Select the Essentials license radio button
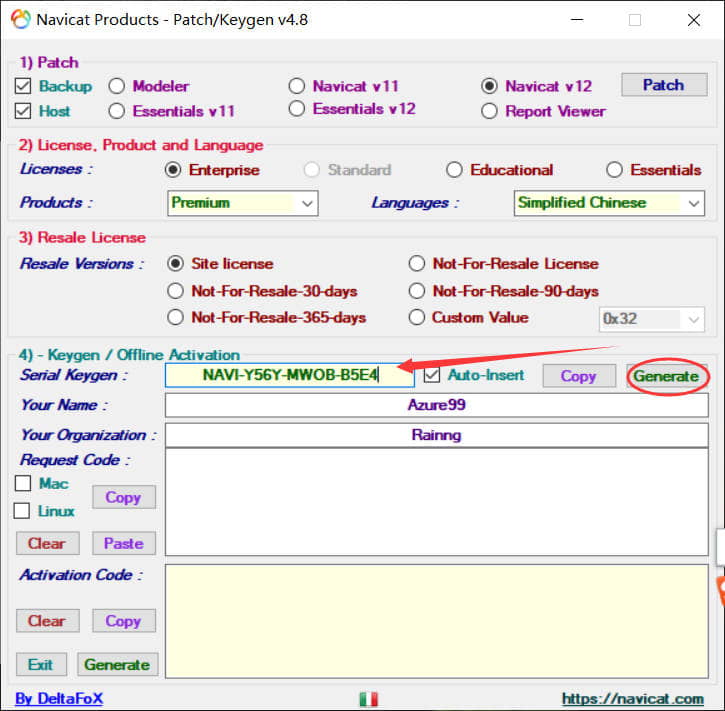The image size is (725, 711). click(614, 170)
